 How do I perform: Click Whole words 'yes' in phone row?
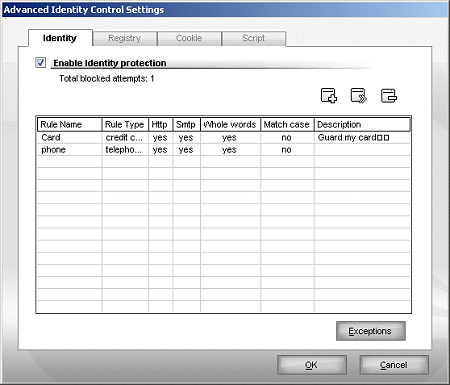230,150
